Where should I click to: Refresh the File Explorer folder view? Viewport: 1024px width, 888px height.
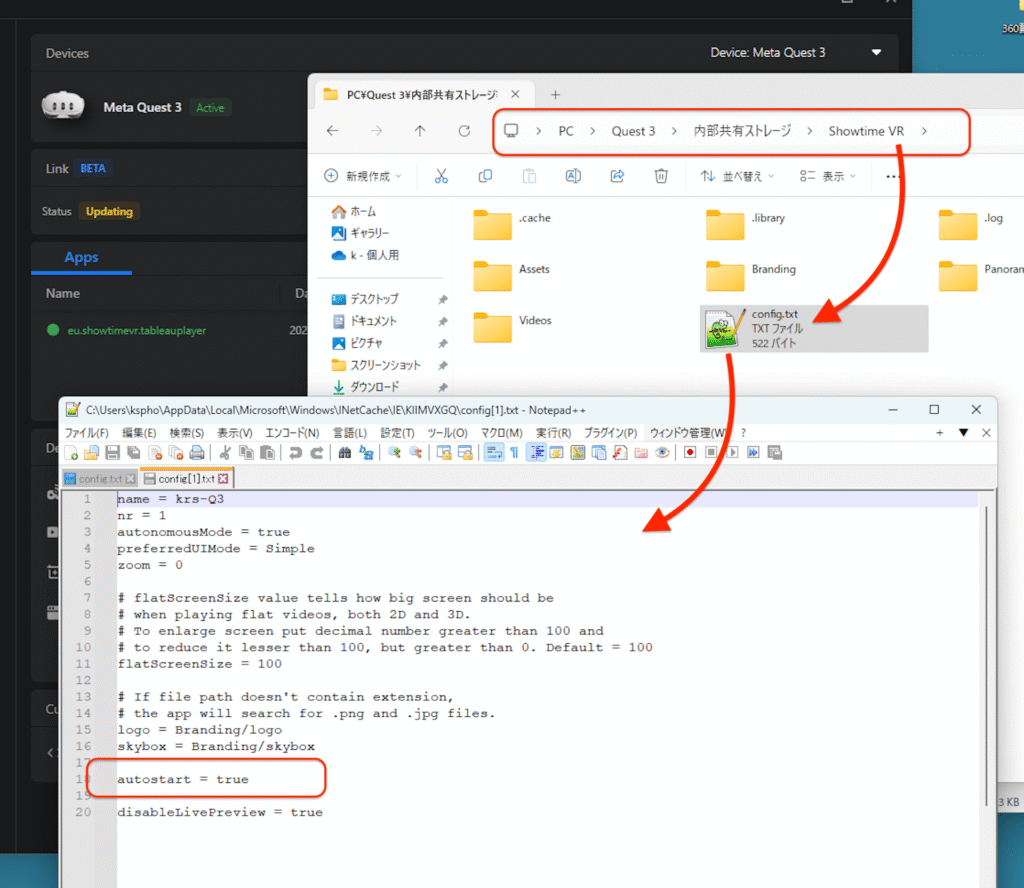pos(464,131)
